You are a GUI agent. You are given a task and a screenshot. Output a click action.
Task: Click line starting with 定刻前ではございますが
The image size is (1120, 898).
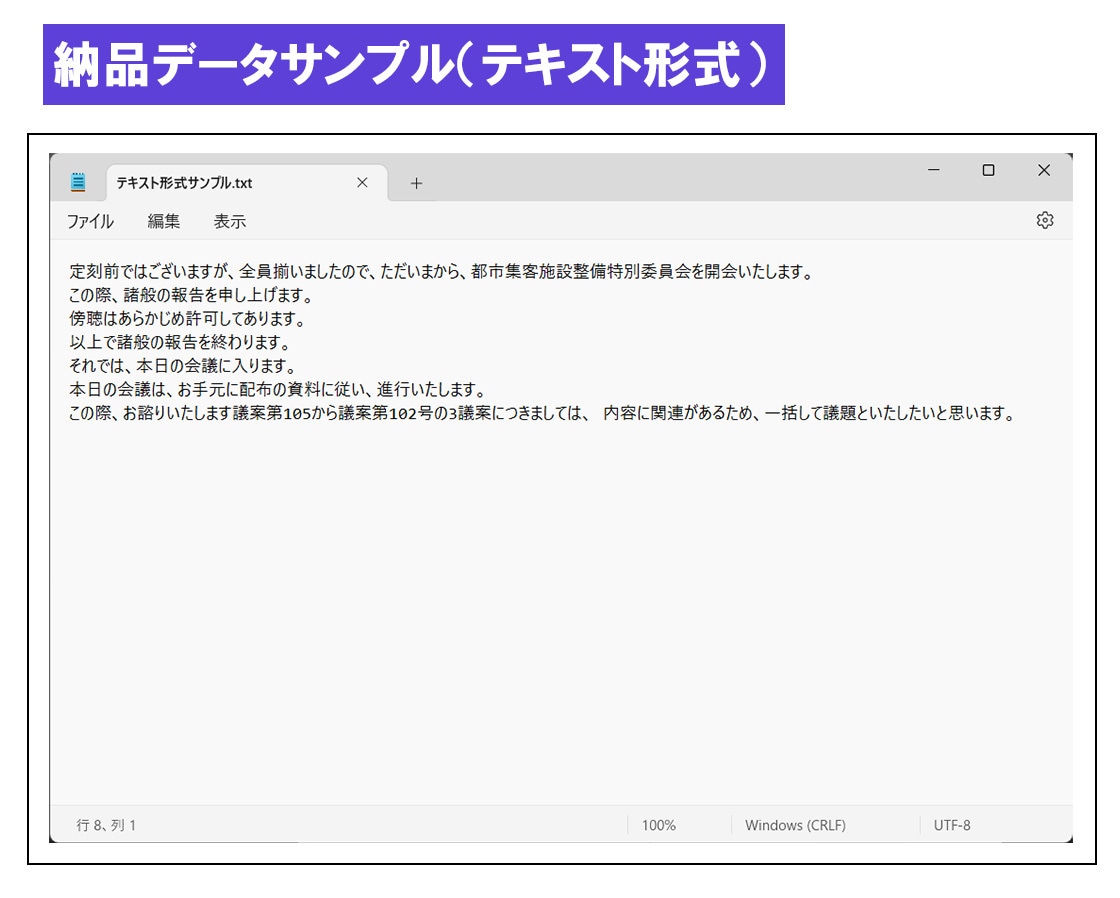tap(441, 271)
